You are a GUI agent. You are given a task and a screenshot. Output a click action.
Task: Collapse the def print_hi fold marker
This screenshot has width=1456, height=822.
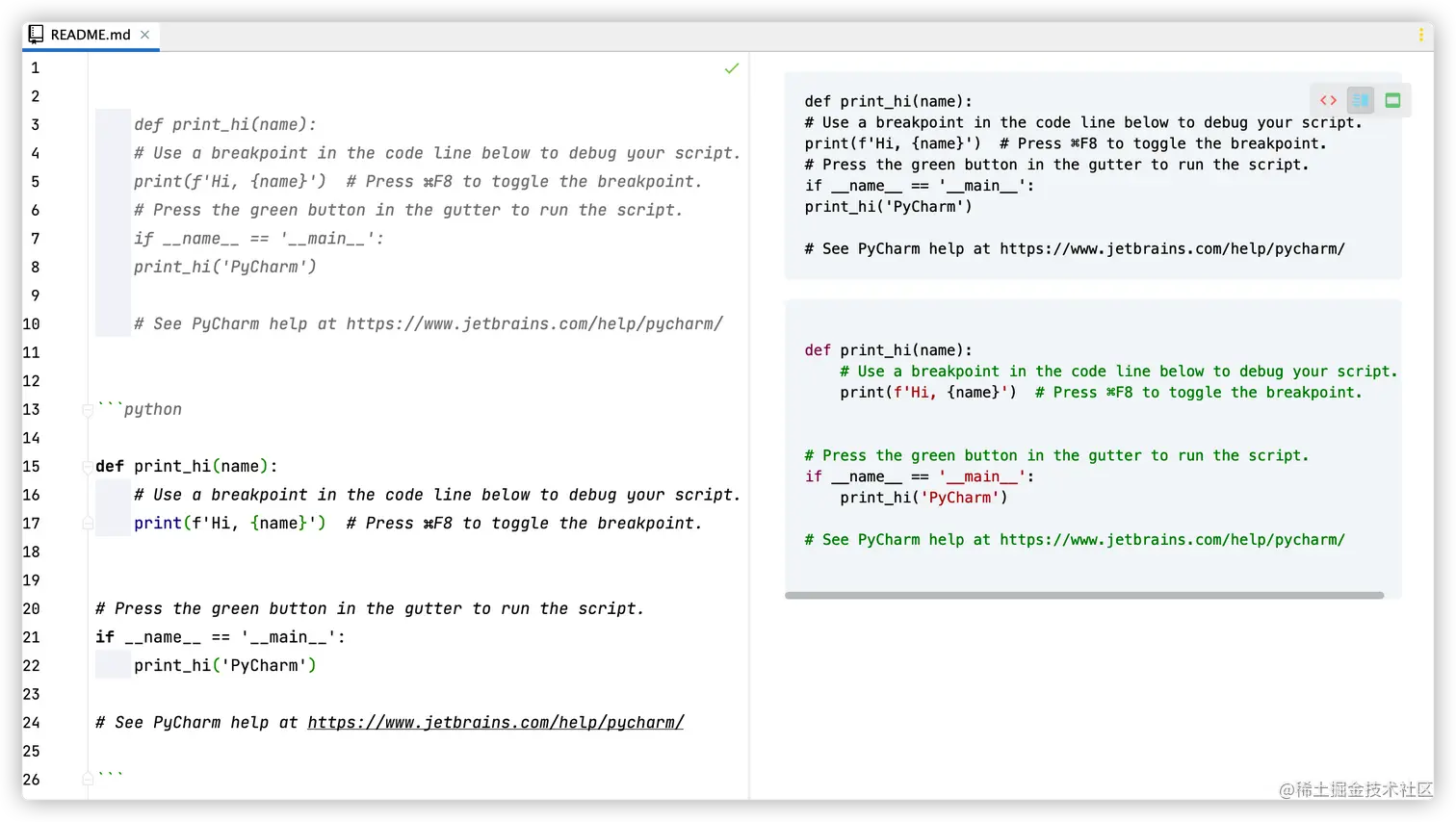pyautogui.click(x=88, y=467)
